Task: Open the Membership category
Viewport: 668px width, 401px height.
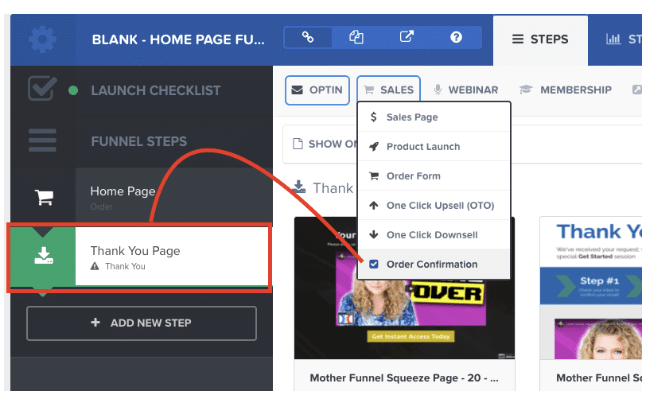Action: pyautogui.click(x=566, y=90)
